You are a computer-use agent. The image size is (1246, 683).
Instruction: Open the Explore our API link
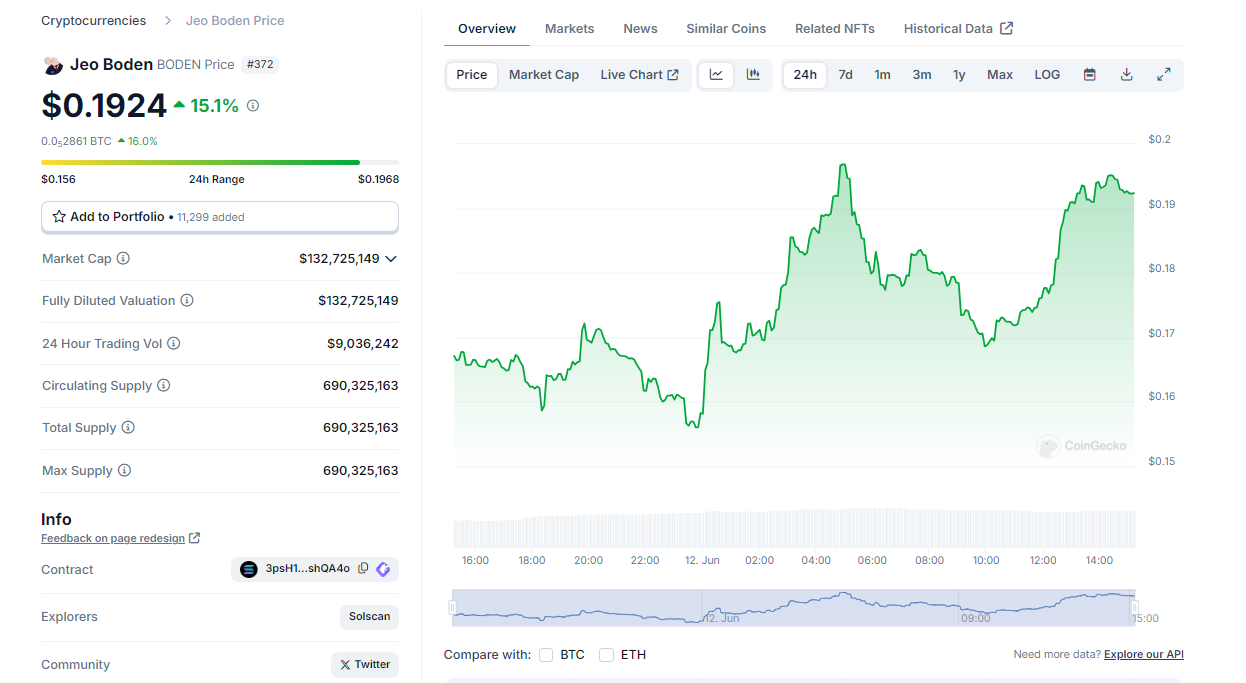tap(1143, 655)
